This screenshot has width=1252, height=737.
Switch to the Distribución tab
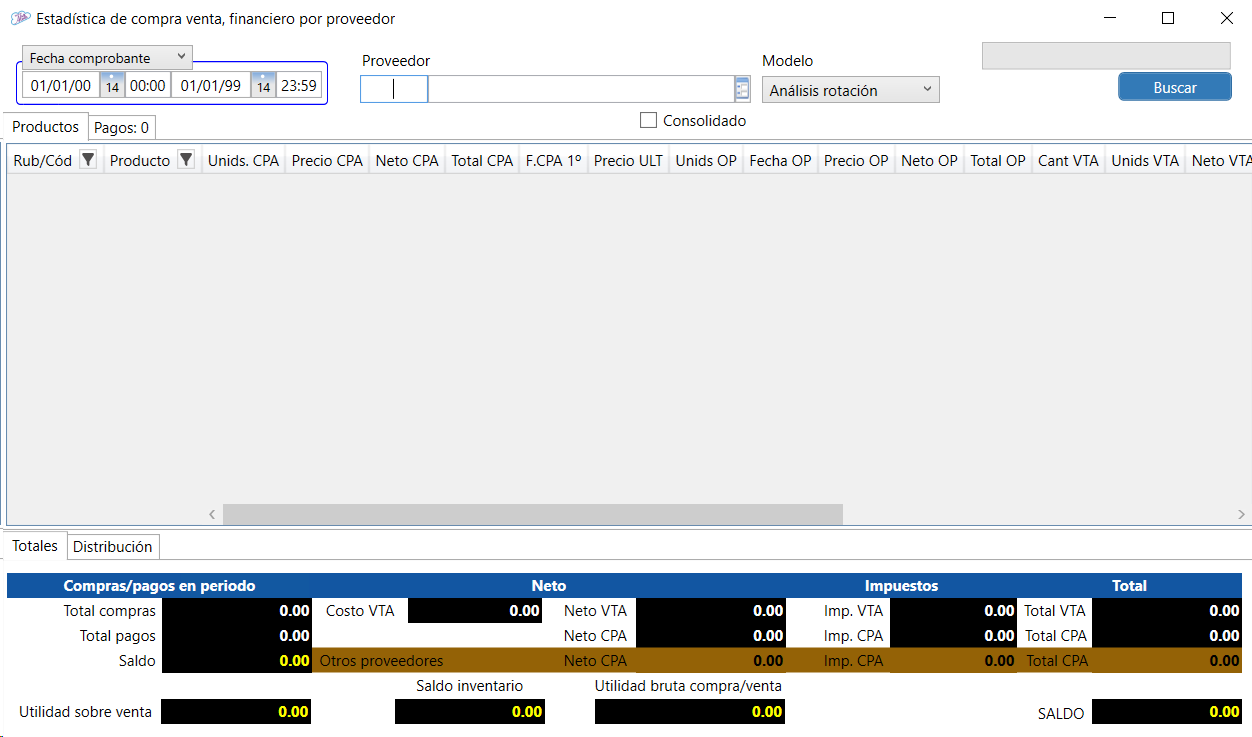tap(113, 547)
